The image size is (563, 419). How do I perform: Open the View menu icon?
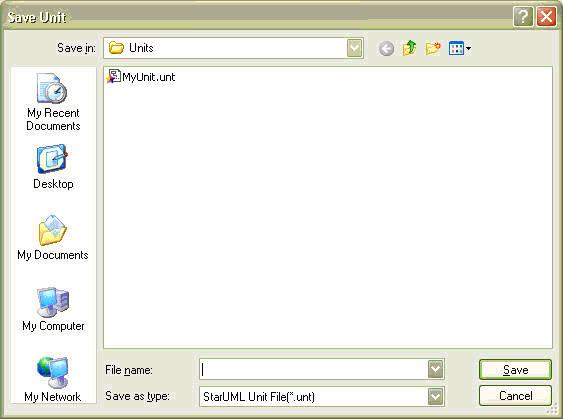(460, 48)
